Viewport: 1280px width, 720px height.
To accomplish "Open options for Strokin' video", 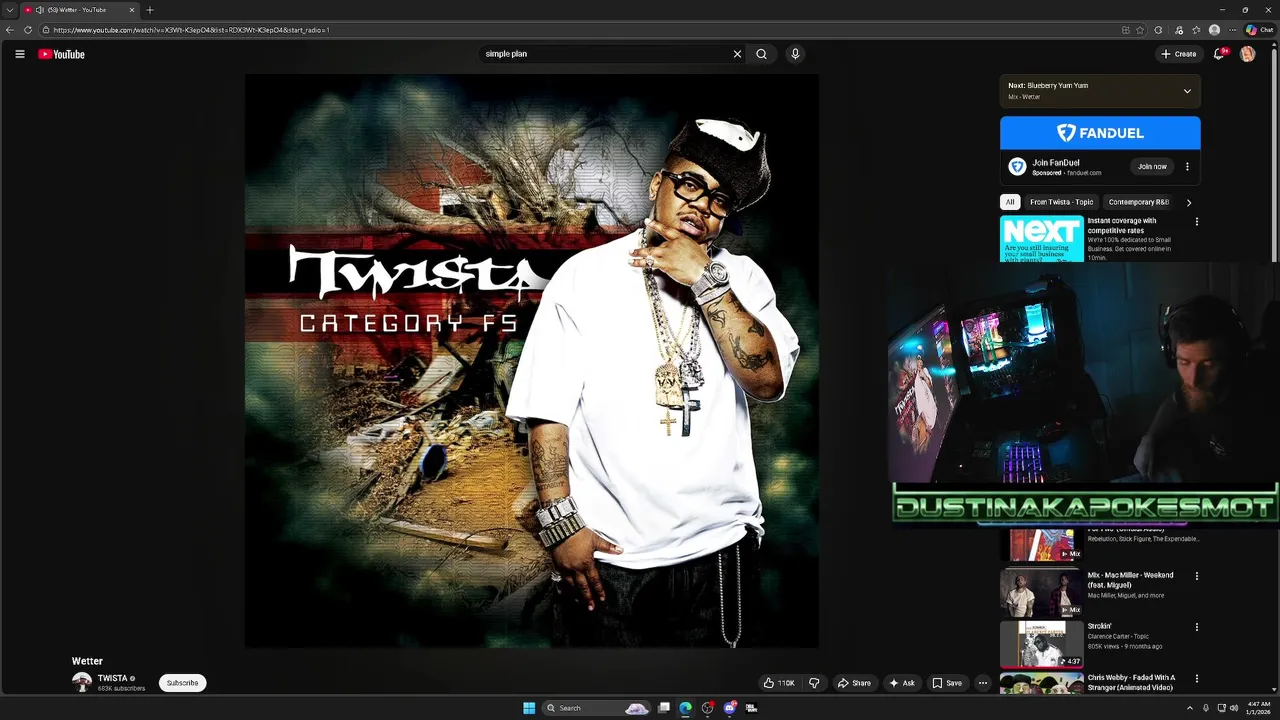I will click(1196, 627).
